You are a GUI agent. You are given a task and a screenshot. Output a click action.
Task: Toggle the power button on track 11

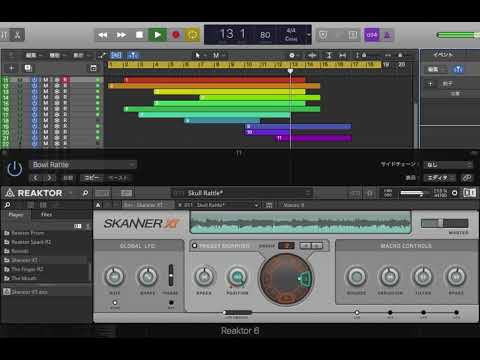point(35,80)
